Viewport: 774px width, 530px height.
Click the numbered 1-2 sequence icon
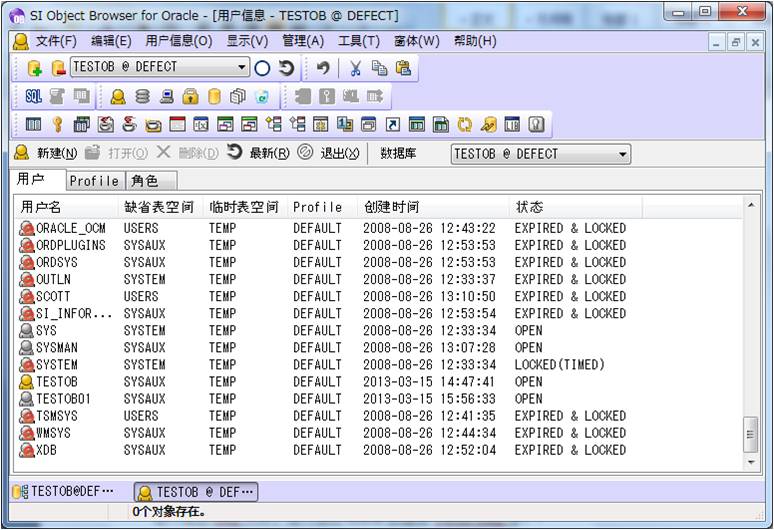345,124
